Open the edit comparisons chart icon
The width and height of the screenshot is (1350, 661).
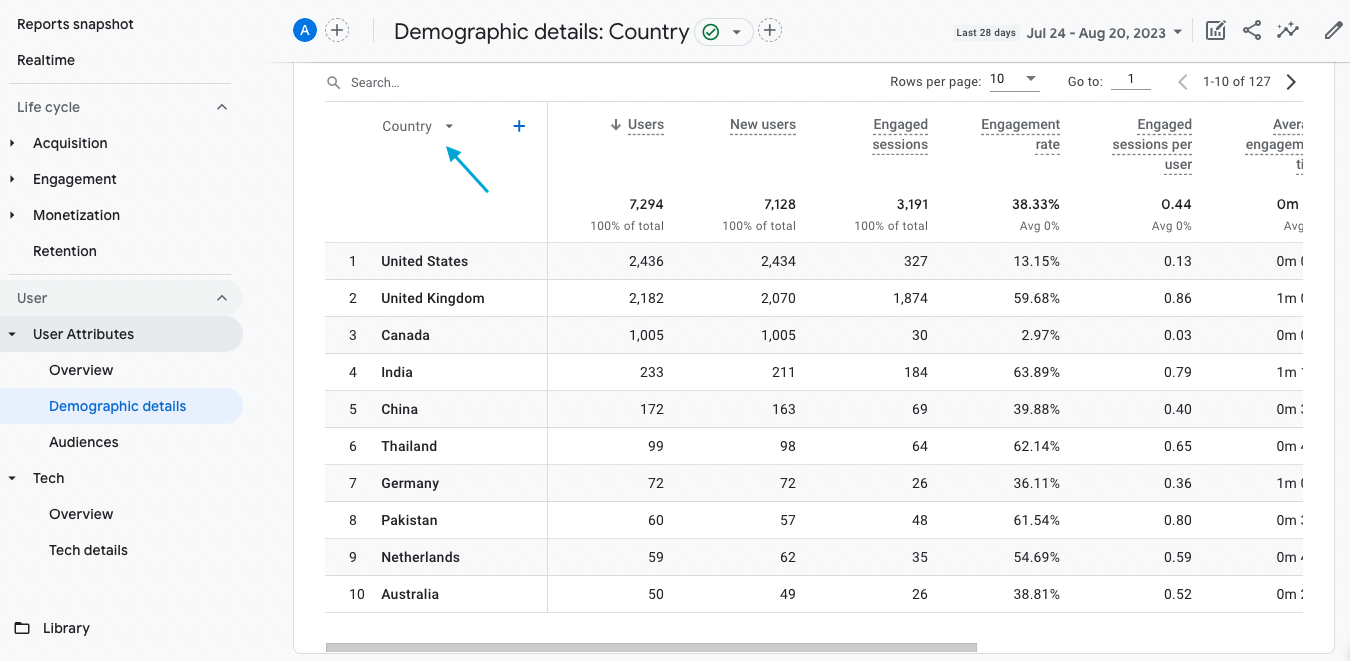click(1215, 31)
